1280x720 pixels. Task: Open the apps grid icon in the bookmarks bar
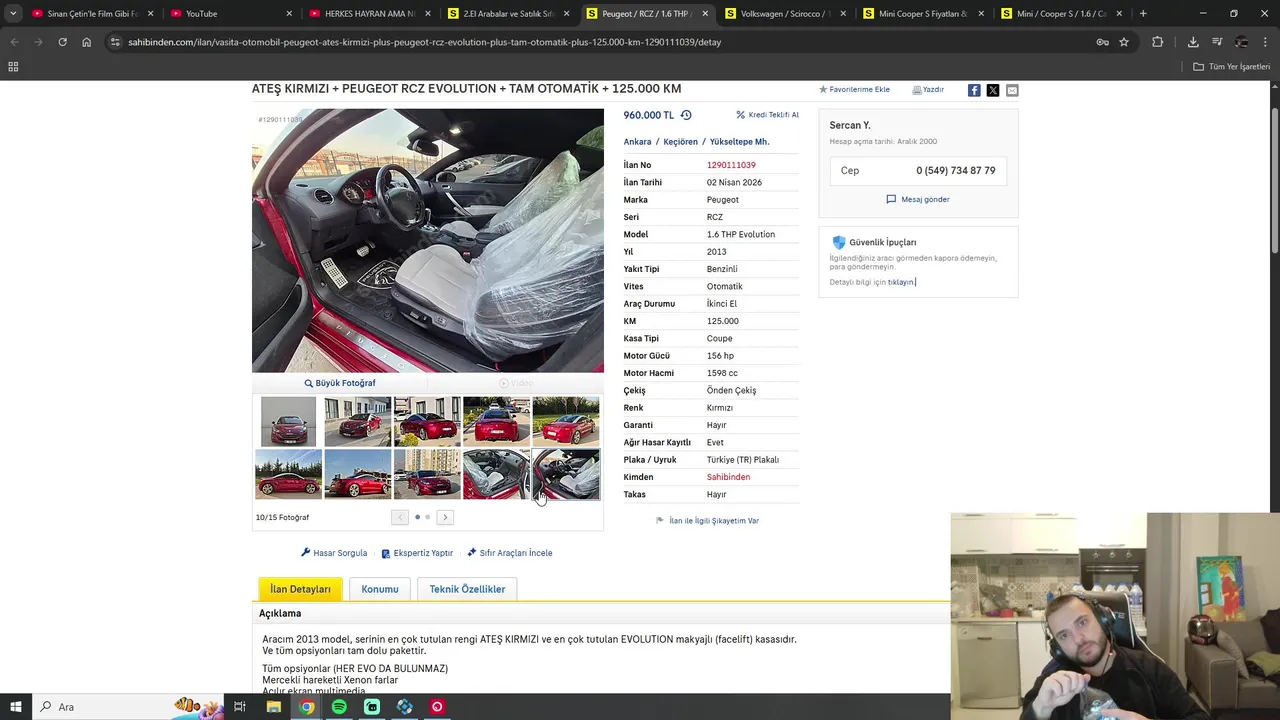coord(13,66)
